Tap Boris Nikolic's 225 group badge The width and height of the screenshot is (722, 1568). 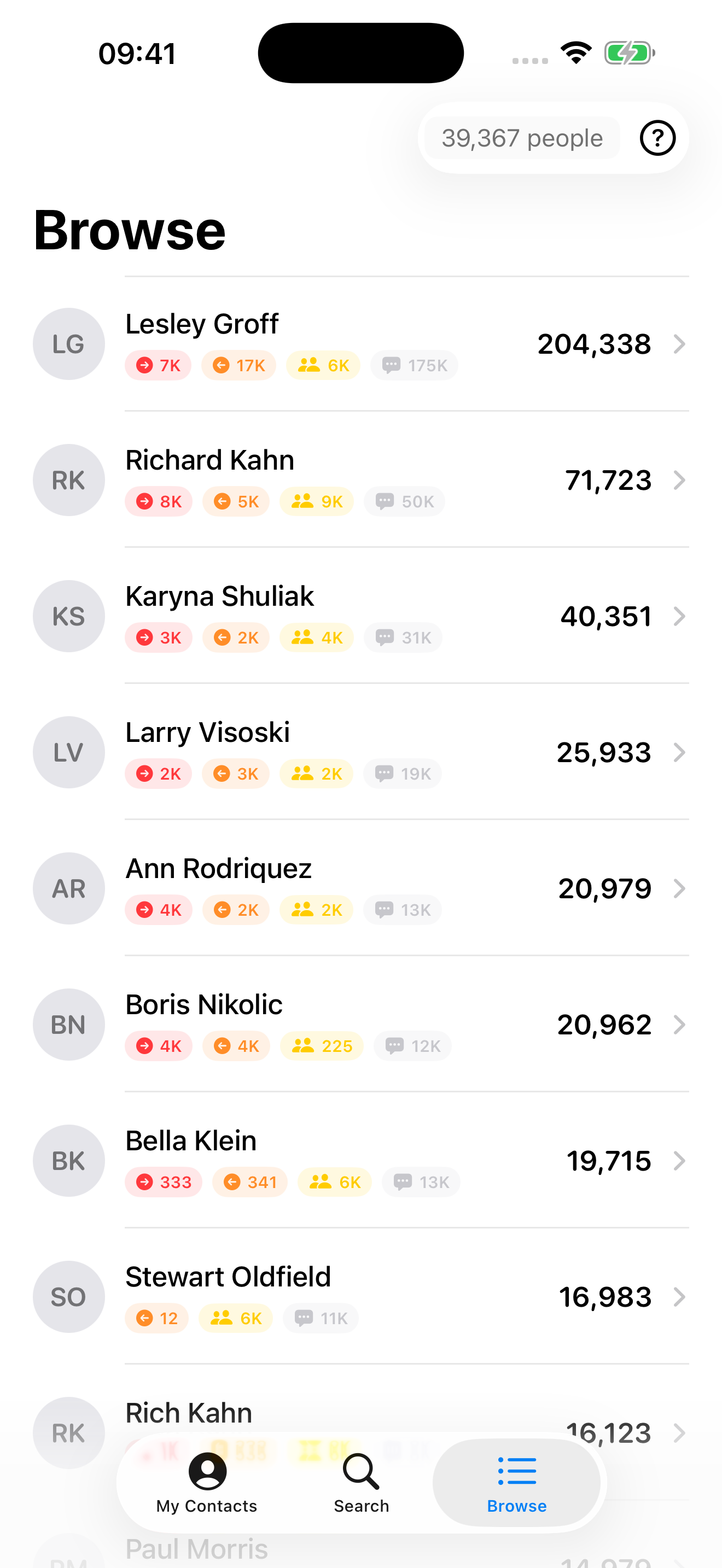point(322,1046)
